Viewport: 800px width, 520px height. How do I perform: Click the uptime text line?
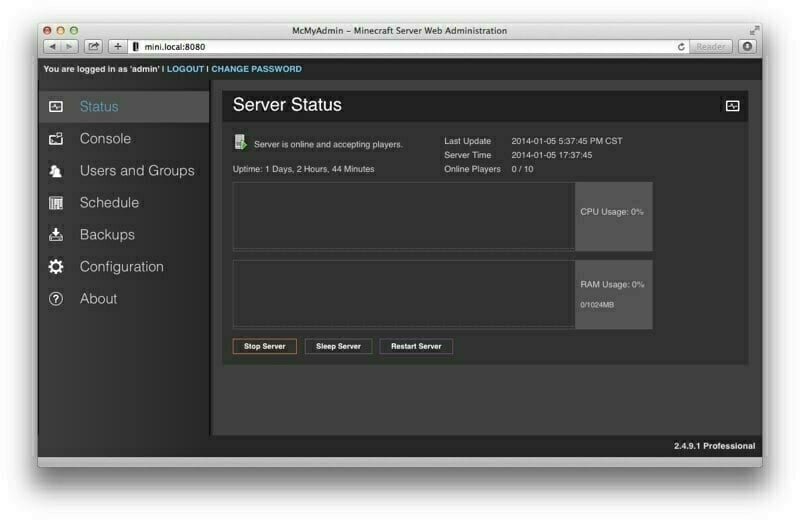pyautogui.click(x=304, y=169)
